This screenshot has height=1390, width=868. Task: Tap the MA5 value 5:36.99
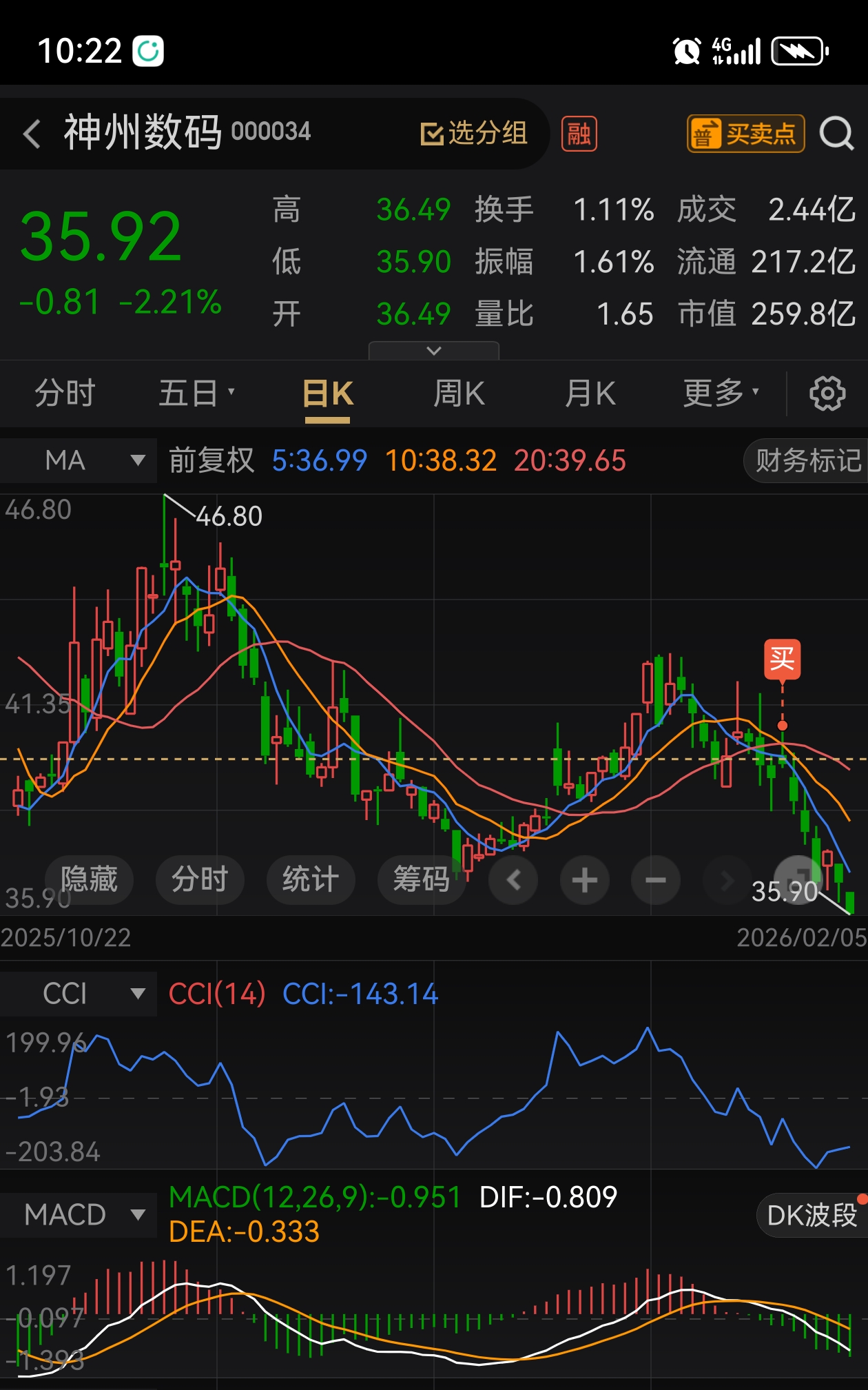click(320, 460)
